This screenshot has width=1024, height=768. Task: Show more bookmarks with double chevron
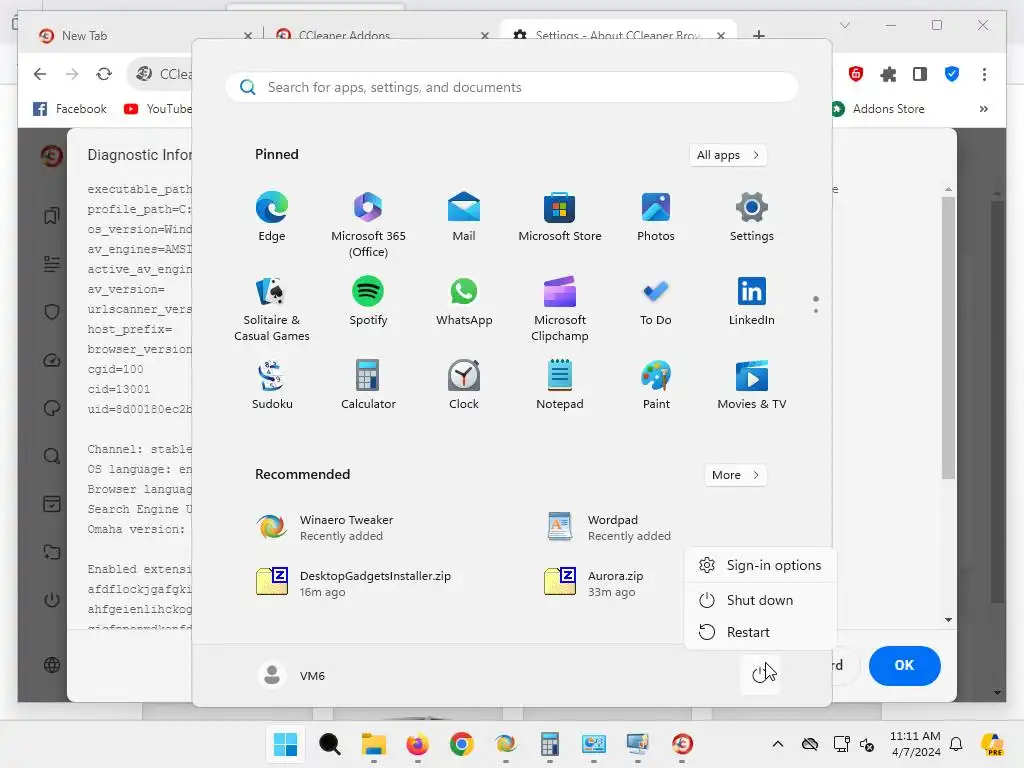tap(984, 109)
